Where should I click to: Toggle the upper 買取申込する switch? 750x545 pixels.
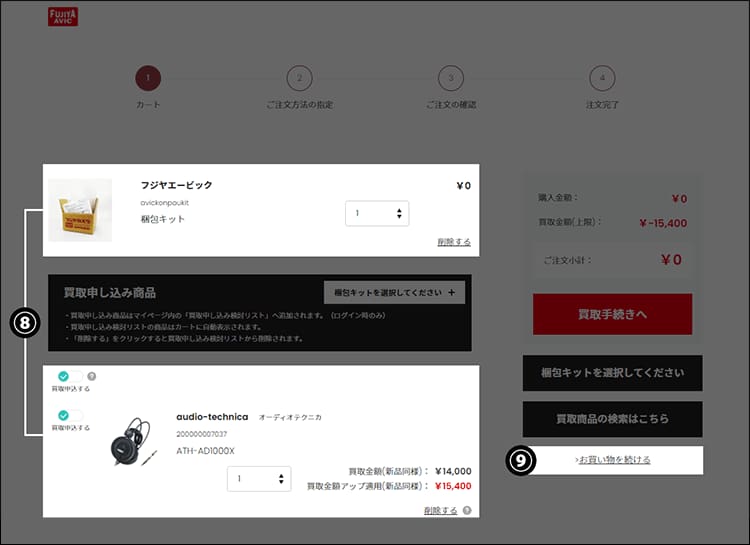tap(70, 377)
